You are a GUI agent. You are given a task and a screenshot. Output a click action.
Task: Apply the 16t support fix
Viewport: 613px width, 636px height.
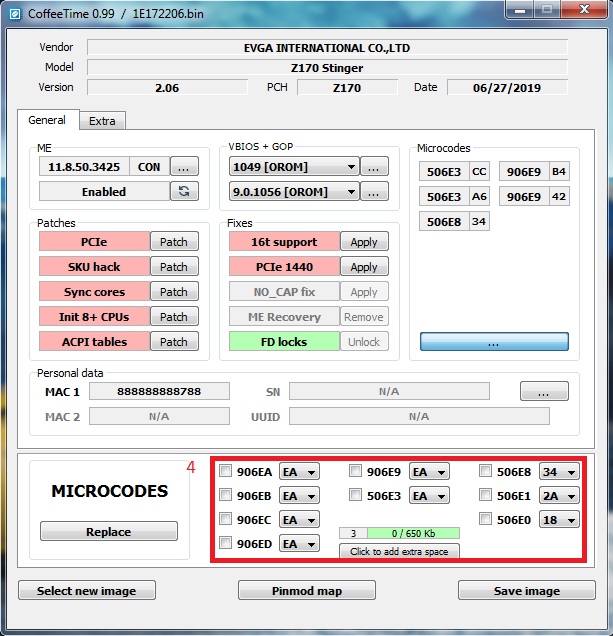coord(364,242)
